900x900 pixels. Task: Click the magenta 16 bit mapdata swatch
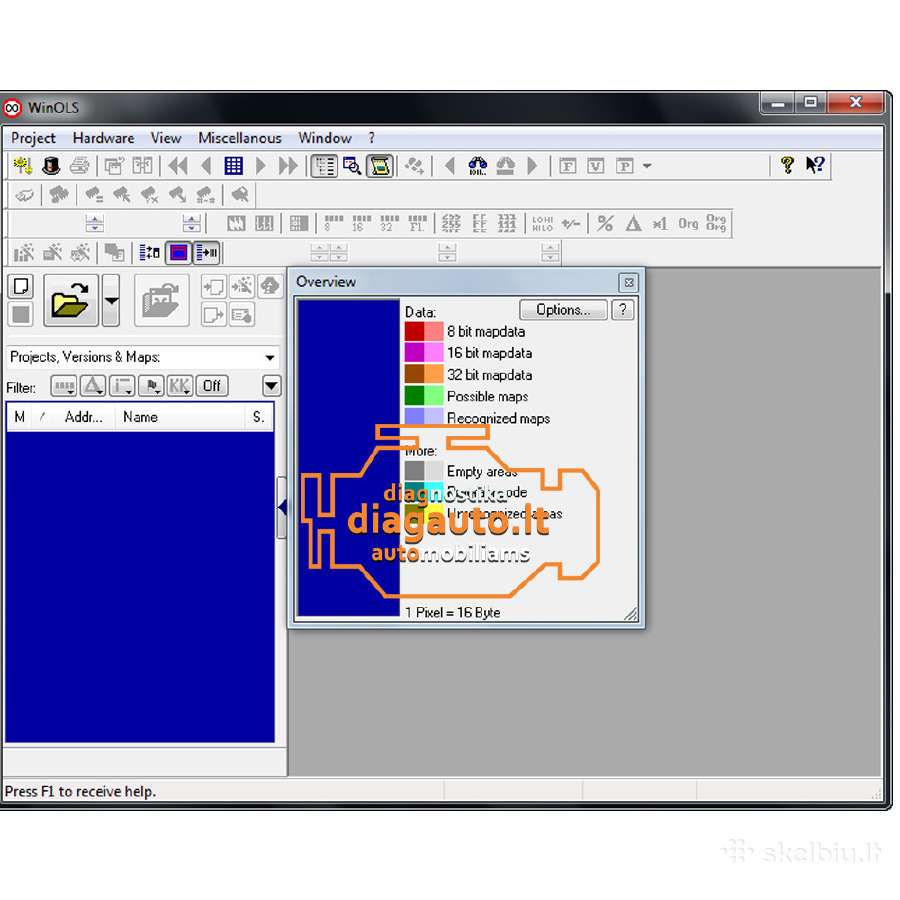click(414, 353)
